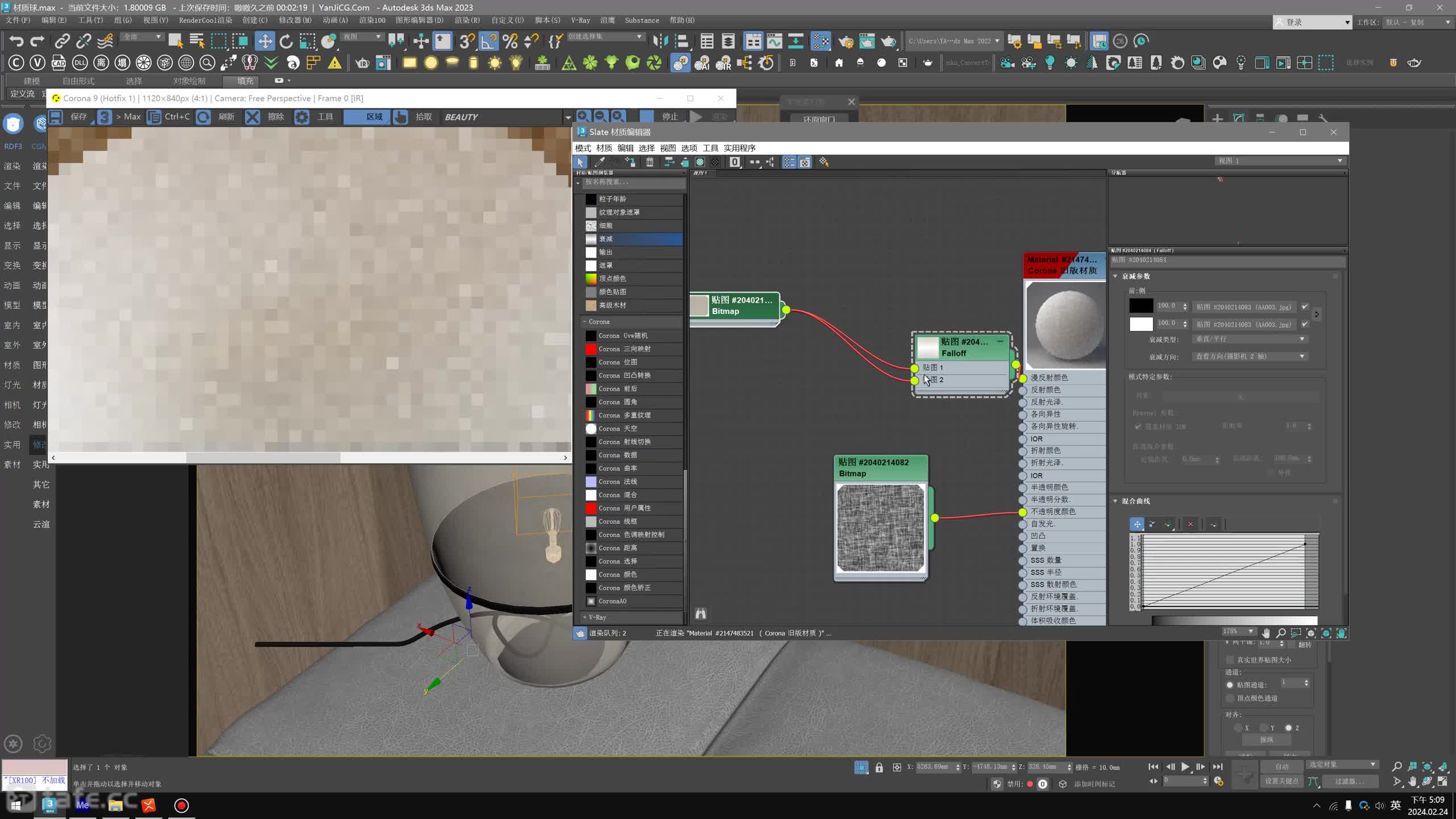Viewport: 1456px width, 819px height.
Task: Select the arrow pick tool in Slate editor
Action: 581,162
